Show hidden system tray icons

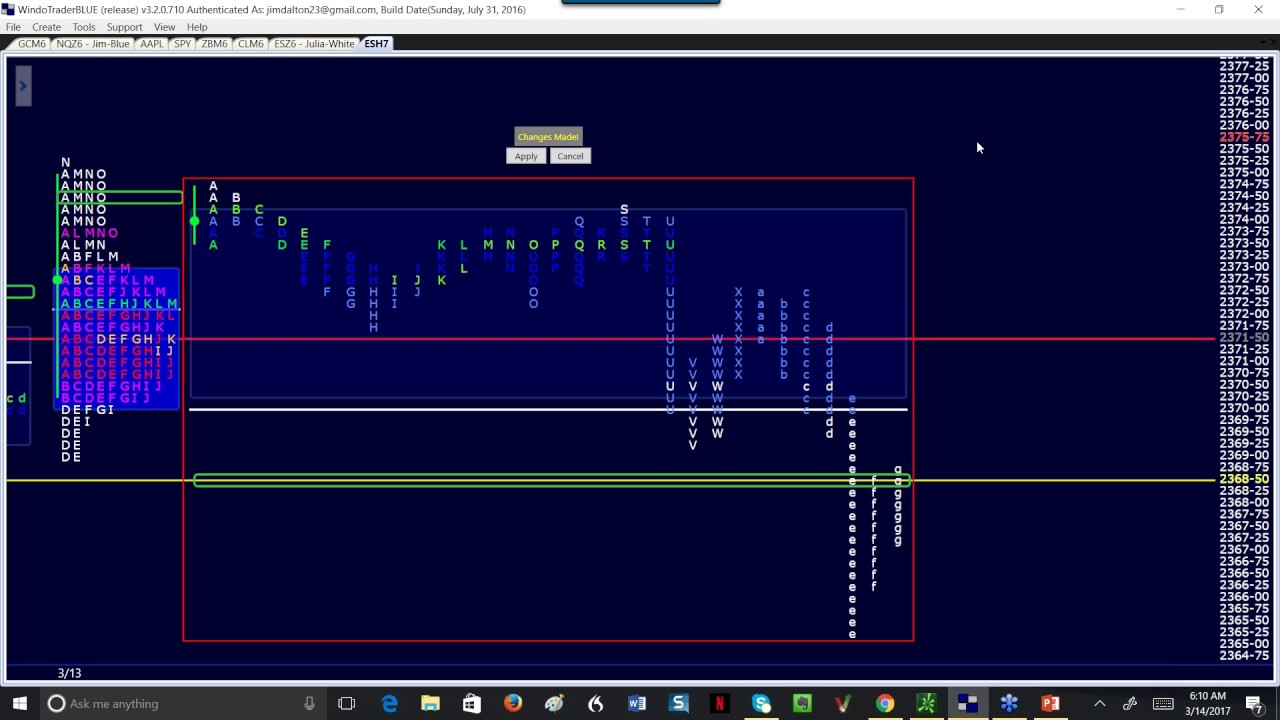click(x=1099, y=704)
